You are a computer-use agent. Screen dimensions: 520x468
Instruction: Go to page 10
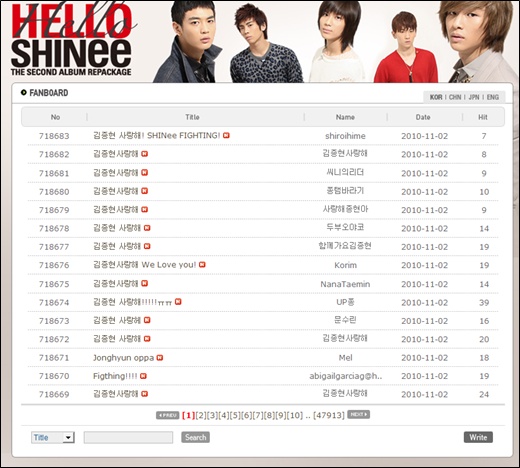click(295, 415)
